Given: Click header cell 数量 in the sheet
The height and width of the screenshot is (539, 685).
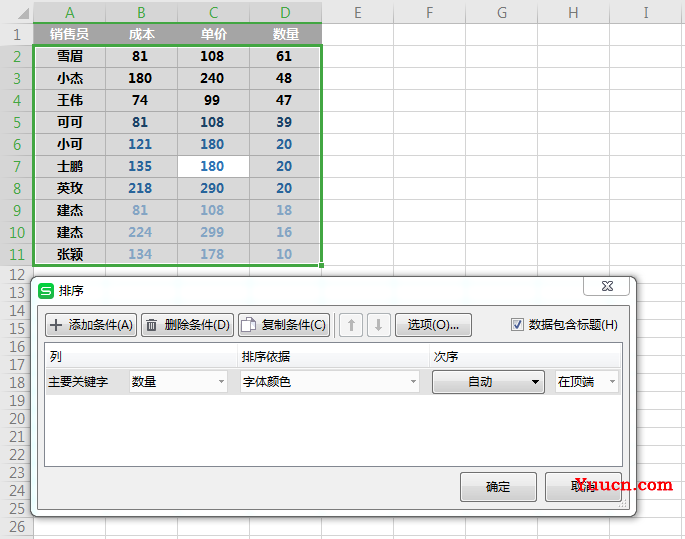Looking at the screenshot, I should [x=285, y=34].
